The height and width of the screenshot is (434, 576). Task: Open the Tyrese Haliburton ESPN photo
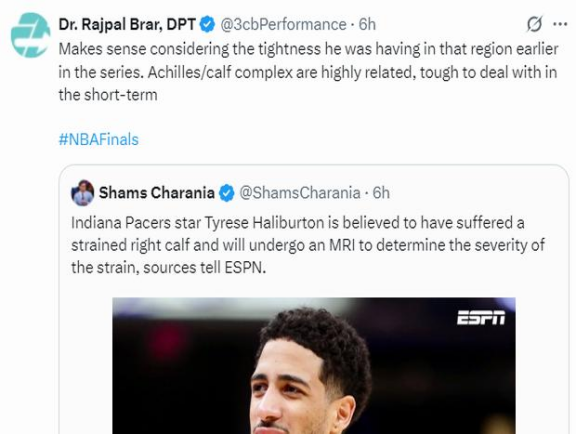pyautogui.click(x=314, y=366)
